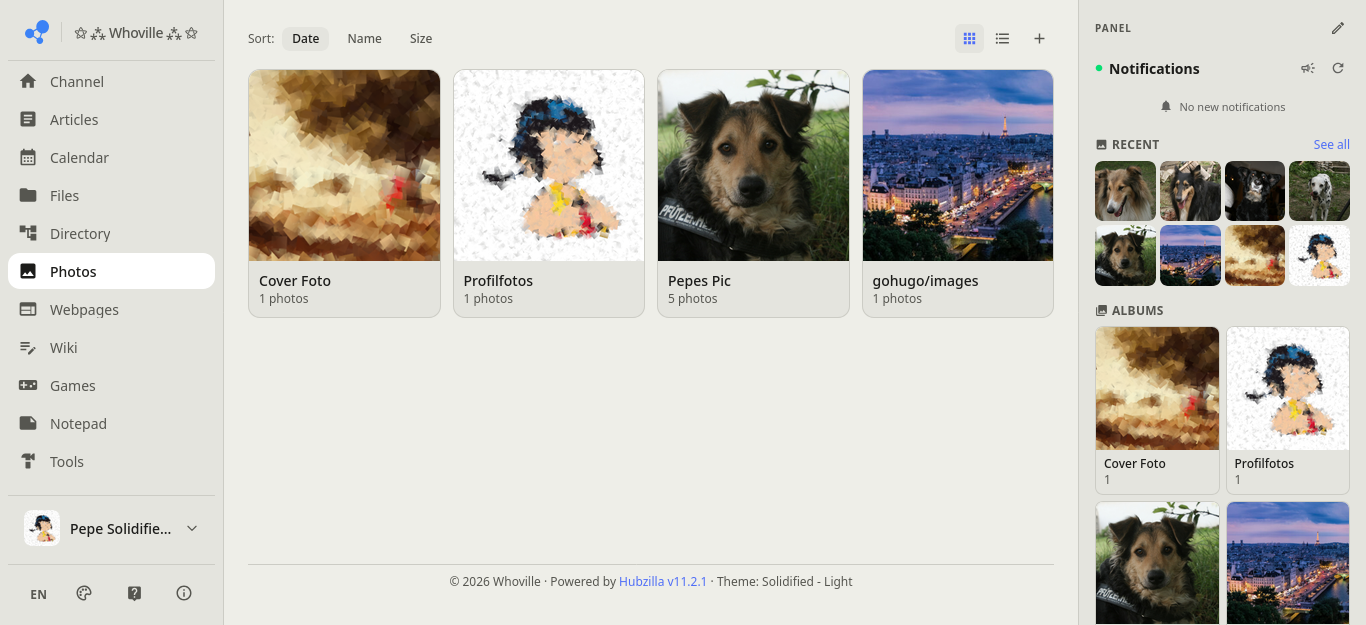Open the Pepes Pic album thumbnail

pyautogui.click(x=753, y=165)
